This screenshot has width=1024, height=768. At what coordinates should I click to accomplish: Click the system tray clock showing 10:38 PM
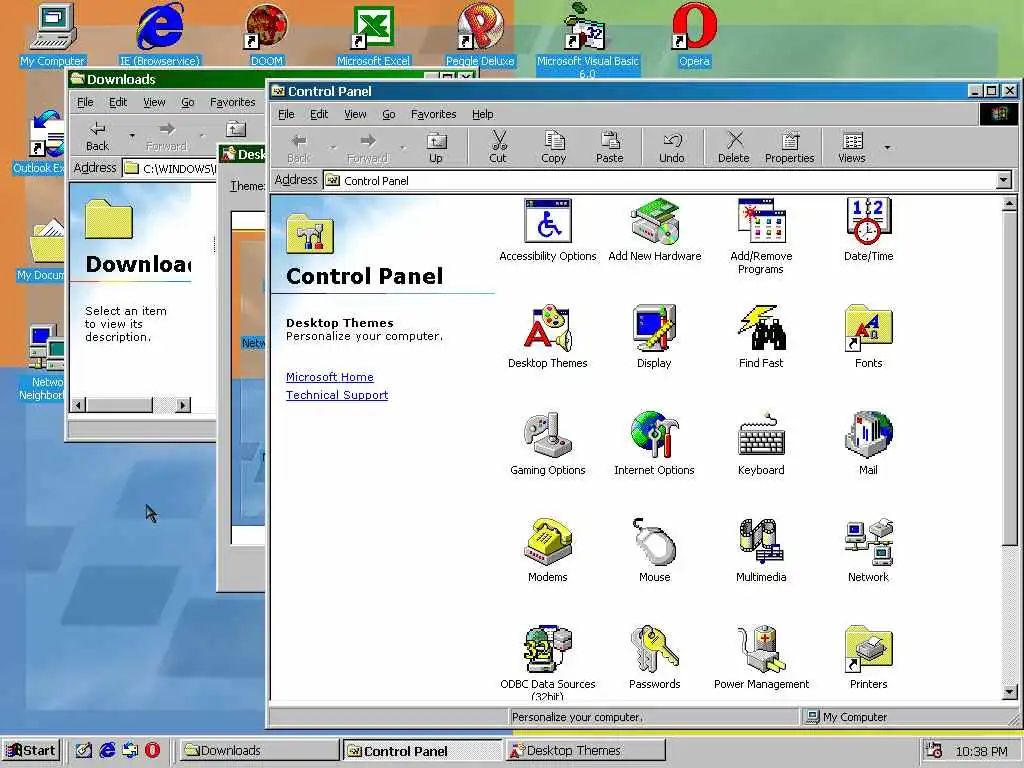981,752
